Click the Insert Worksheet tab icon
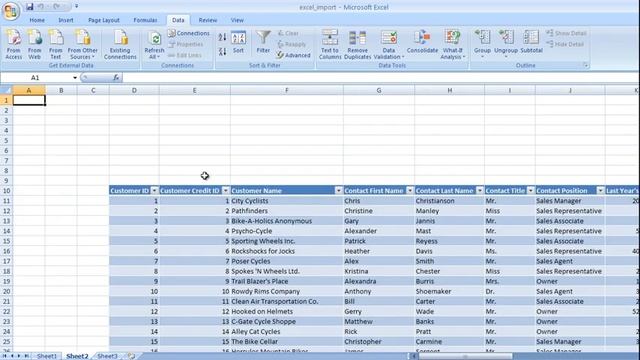The image size is (640, 360). pos(131,356)
